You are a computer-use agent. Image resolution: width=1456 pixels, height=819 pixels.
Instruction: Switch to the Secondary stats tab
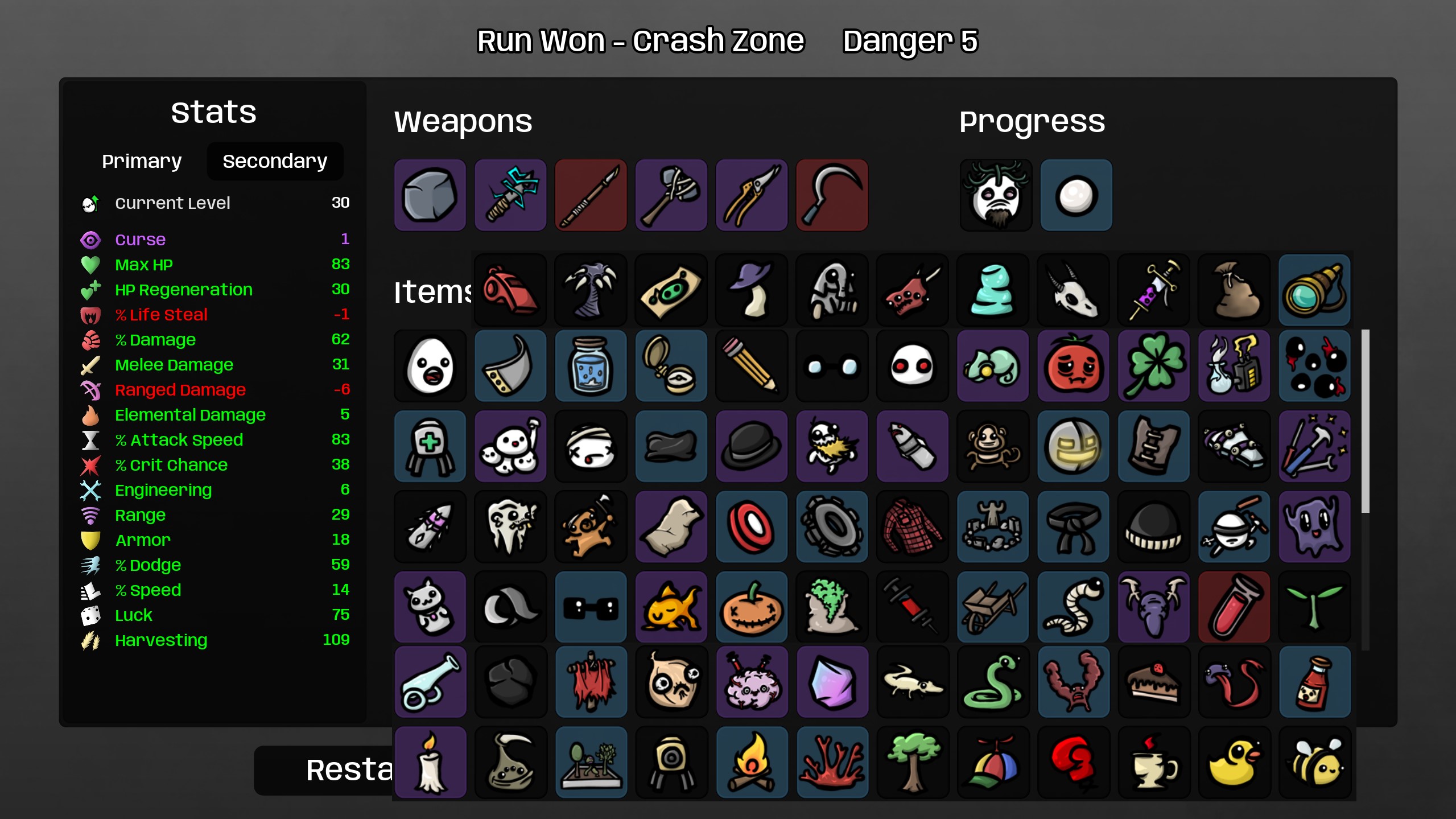point(275,161)
